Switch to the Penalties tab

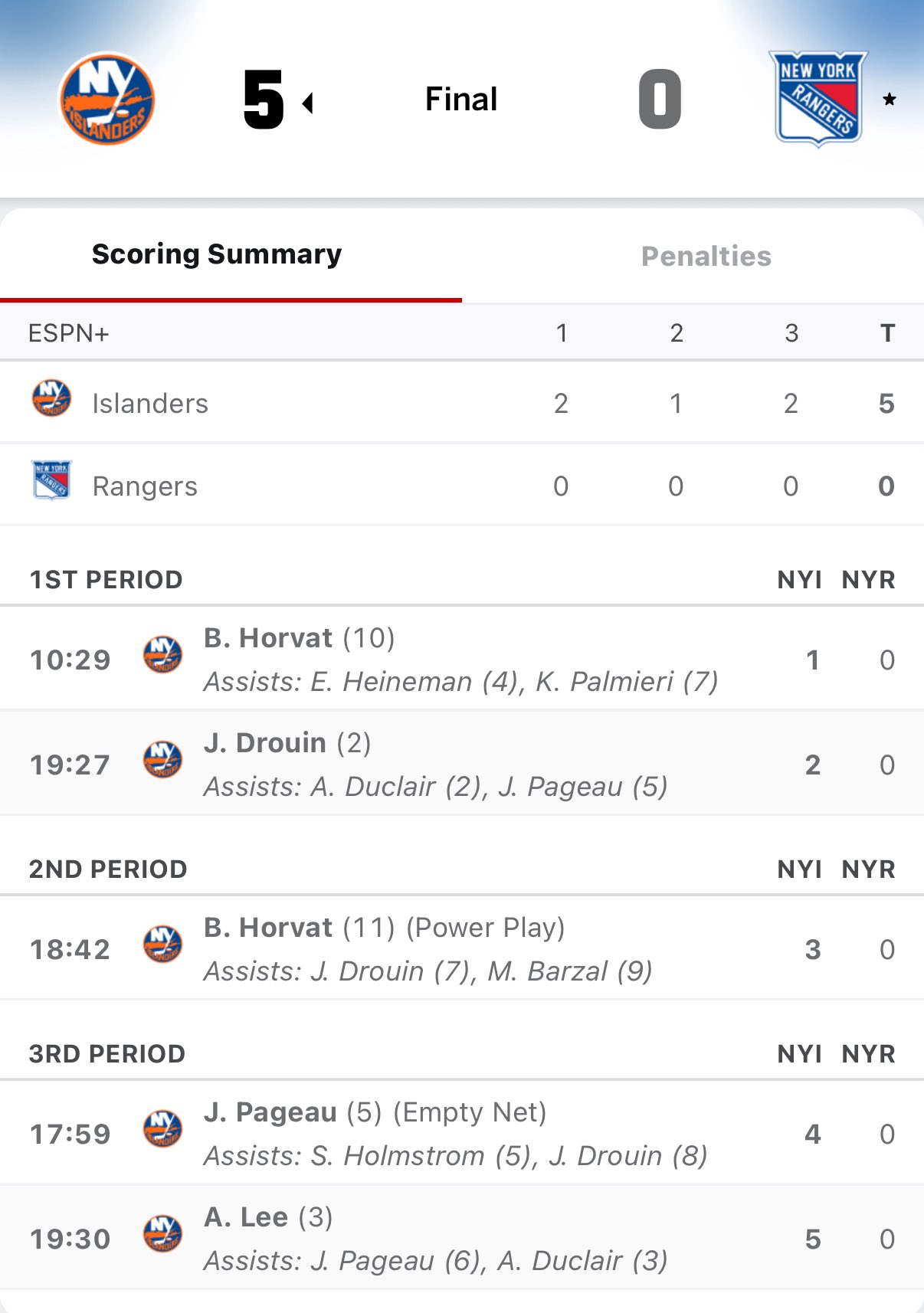point(706,257)
